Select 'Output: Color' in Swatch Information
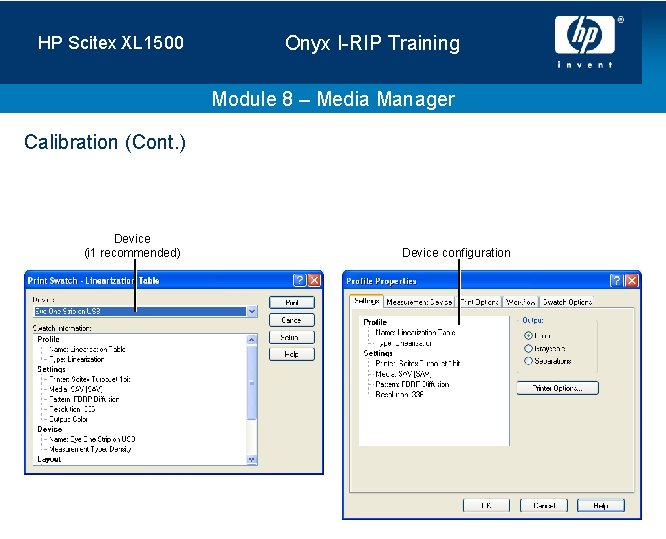This screenshot has width=666, height=539. 68,419
